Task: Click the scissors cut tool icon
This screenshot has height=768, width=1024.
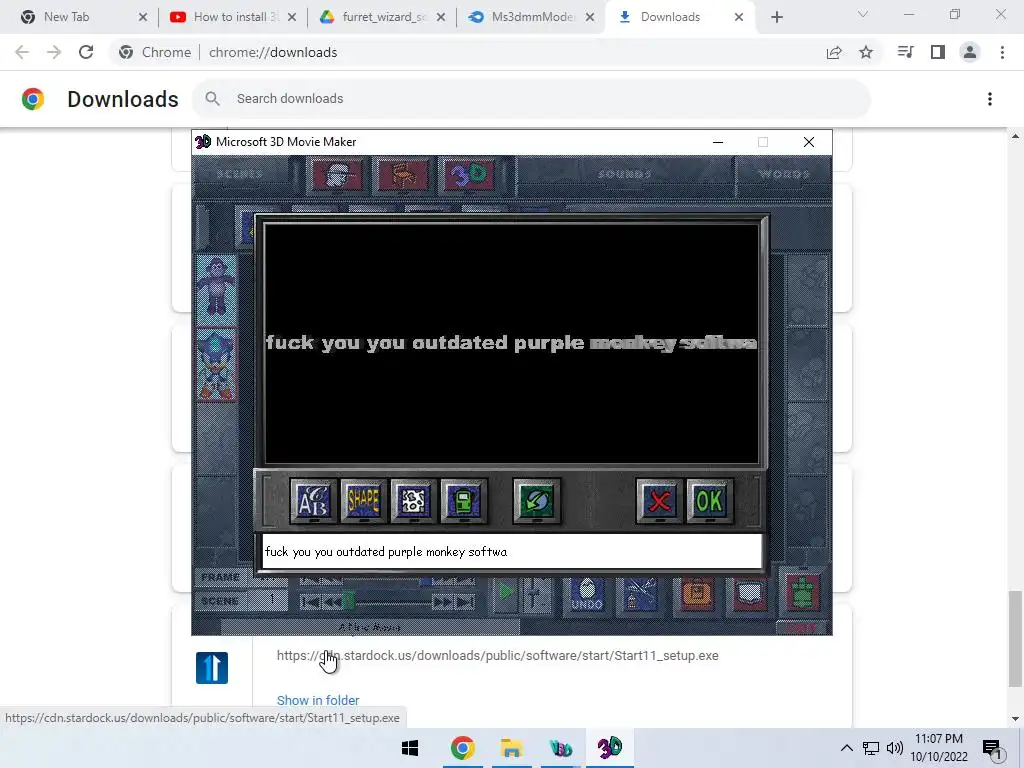Action: [639, 594]
